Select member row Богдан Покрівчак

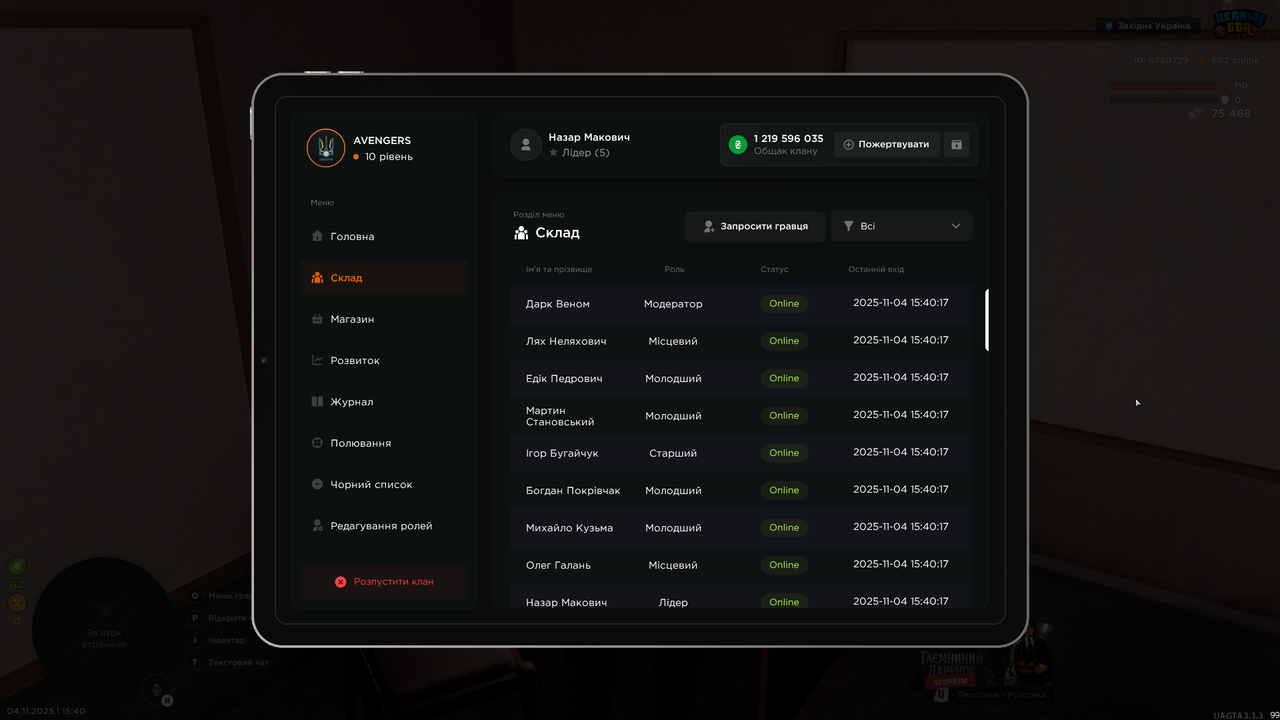click(741, 490)
